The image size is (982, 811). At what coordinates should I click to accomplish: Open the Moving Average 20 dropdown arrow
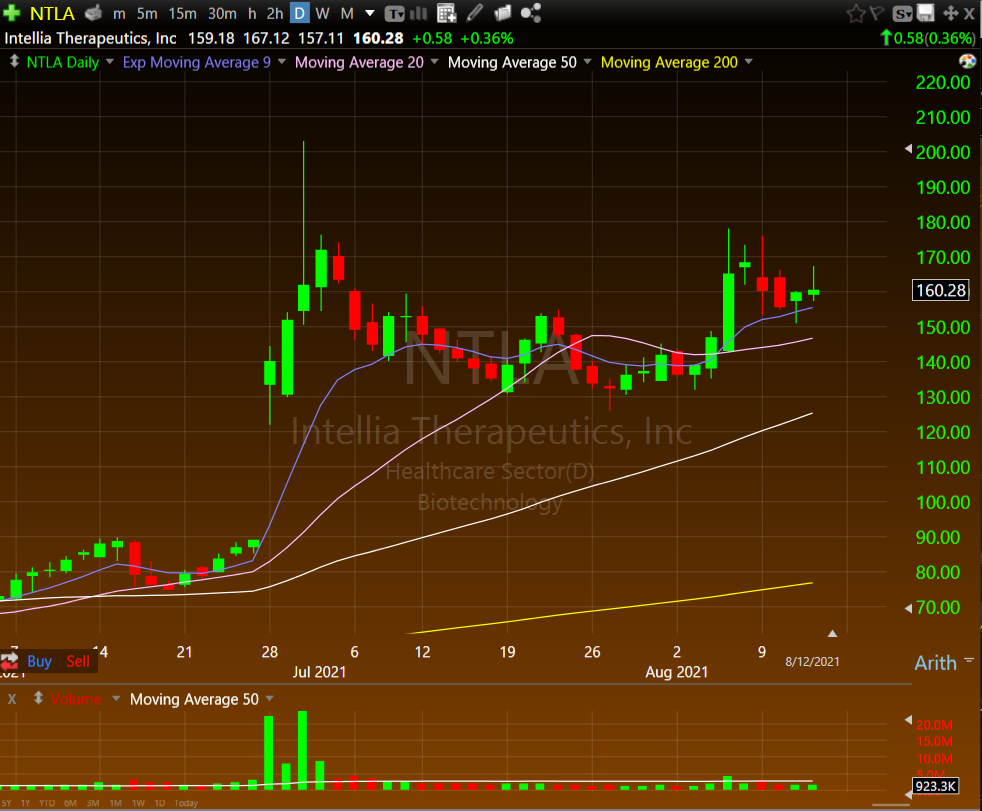pyautogui.click(x=435, y=61)
